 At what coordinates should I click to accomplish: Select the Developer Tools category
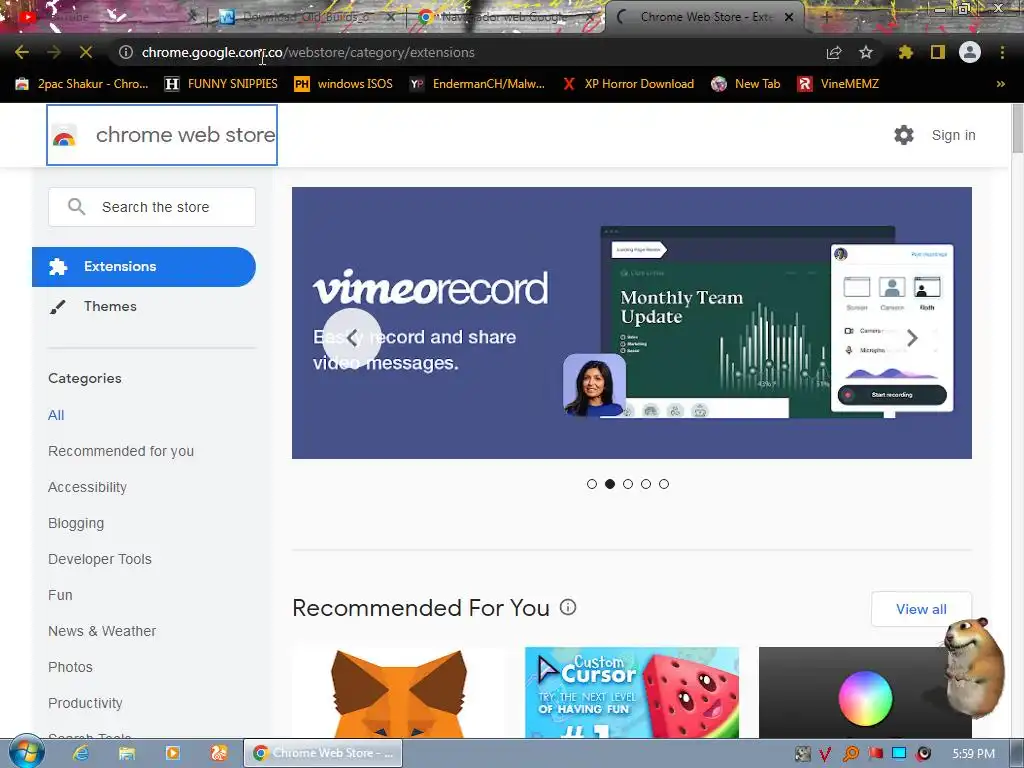(x=100, y=559)
